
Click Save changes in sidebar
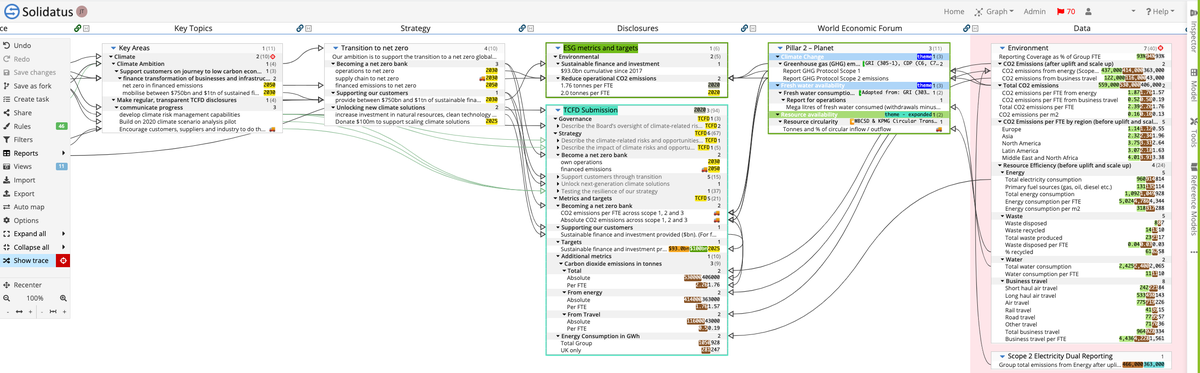pyautogui.click(x=35, y=72)
